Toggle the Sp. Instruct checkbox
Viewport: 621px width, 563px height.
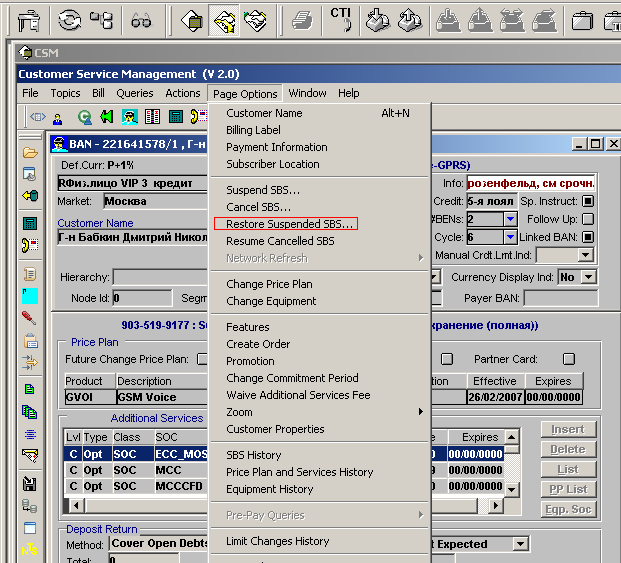[x=588, y=201]
